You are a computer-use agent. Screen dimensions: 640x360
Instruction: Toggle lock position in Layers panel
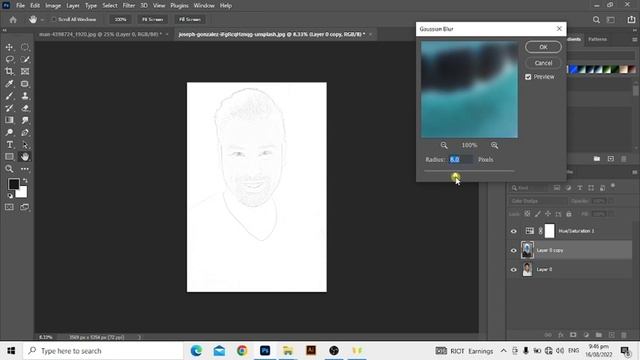click(548, 214)
